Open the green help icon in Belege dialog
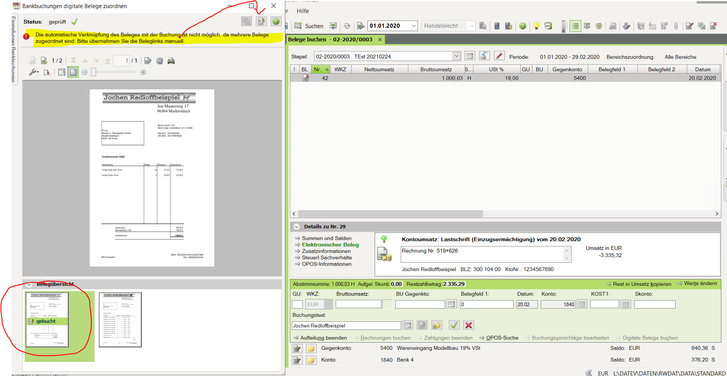727x376 pixels. [276, 21]
